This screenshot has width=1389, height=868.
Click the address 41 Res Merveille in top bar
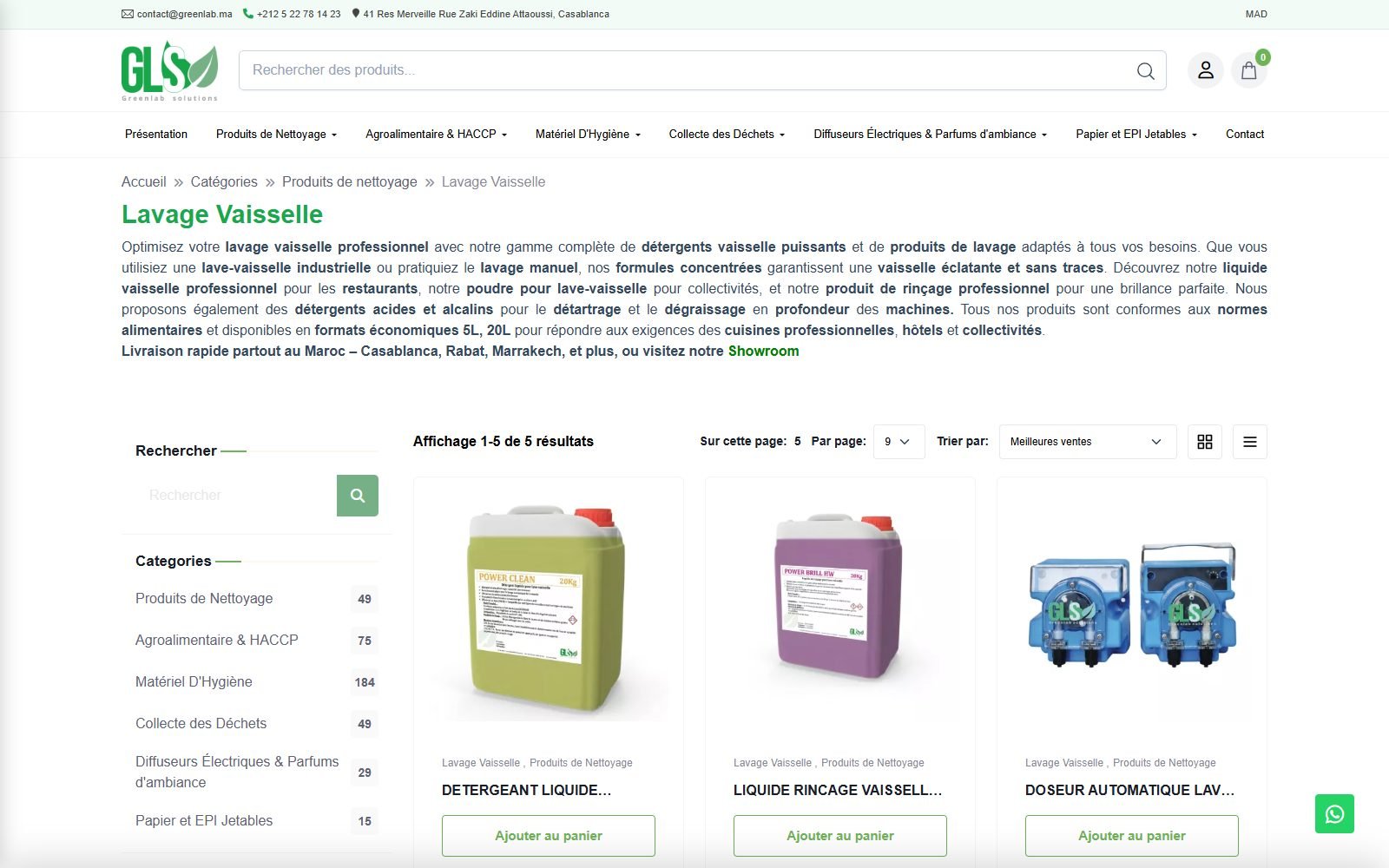tap(480, 14)
